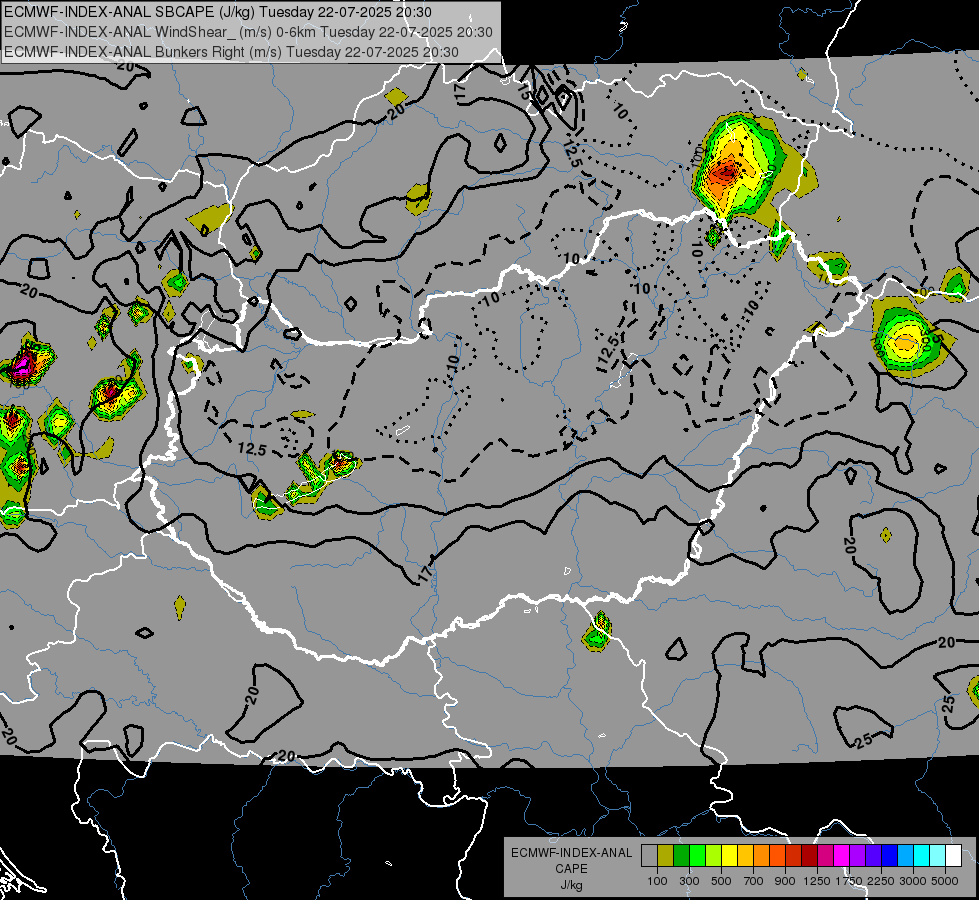Image resolution: width=979 pixels, height=900 pixels.
Task: Click the CAPE label in legend
Action: [571, 869]
